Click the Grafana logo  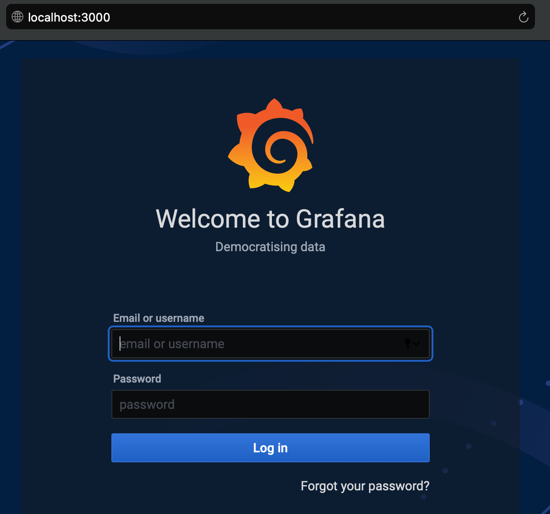(x=270, y=145)
